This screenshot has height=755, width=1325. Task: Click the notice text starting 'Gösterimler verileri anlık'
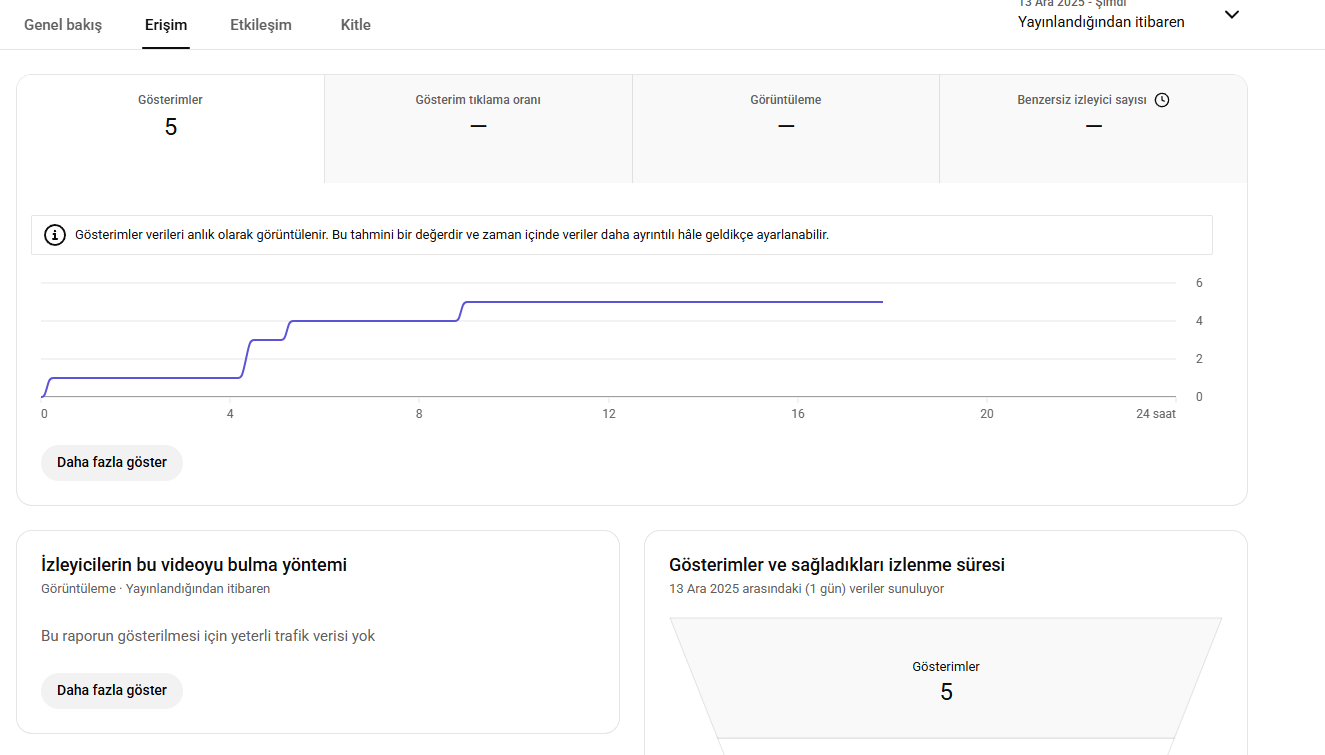[452, 236]
